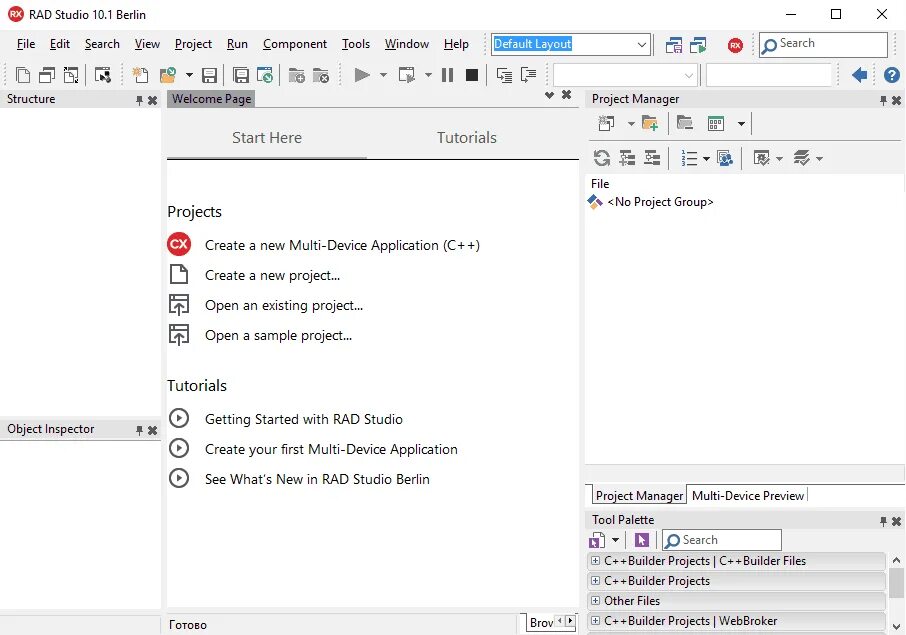Open the Component menu
The height and width of the screenshot is (635, 906).
(295, 44)
